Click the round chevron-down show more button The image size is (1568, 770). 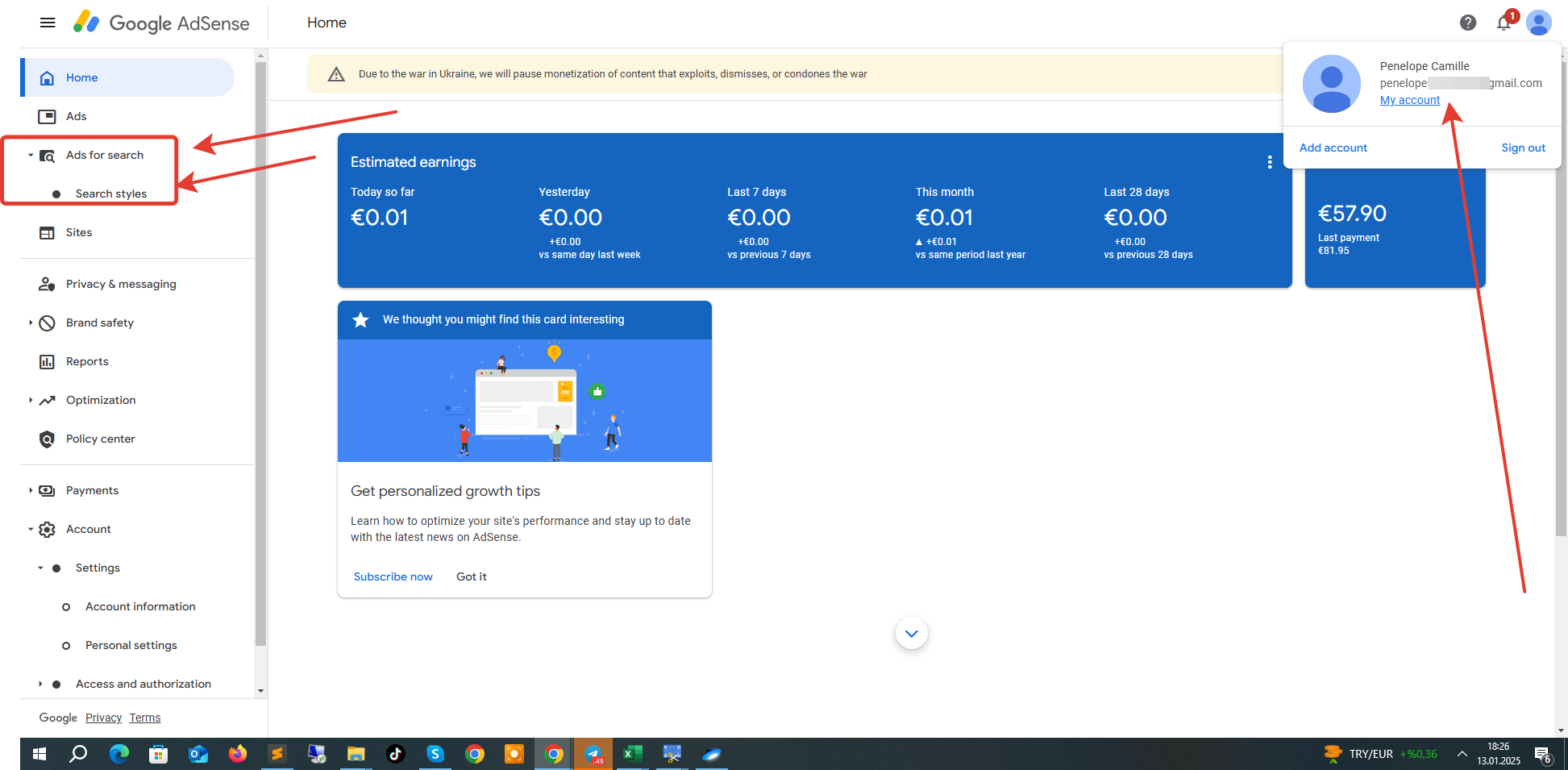click(x=912, y=634)
